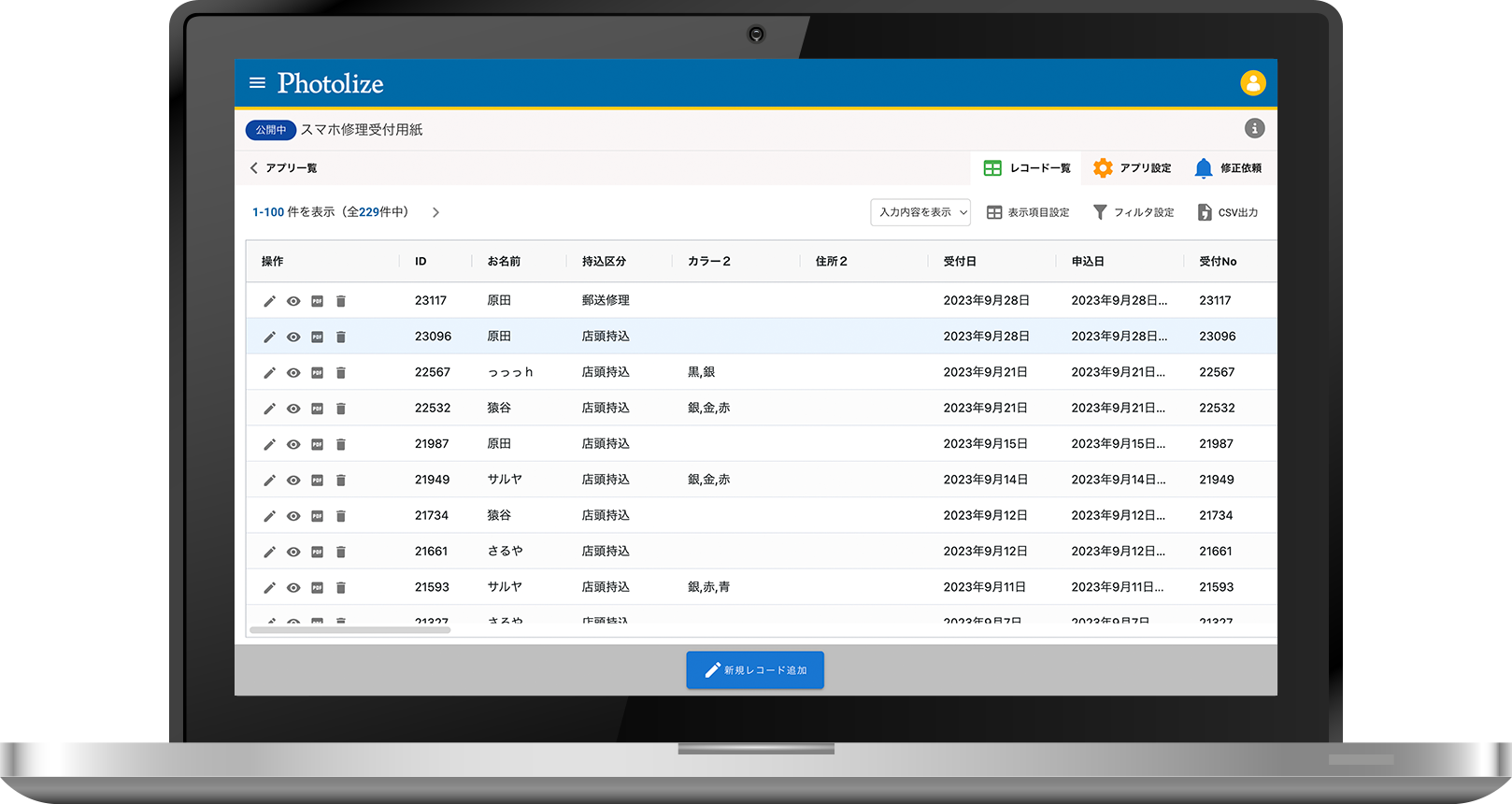
Task: View record 21949 with eye icon
Action: coord(293,481)
